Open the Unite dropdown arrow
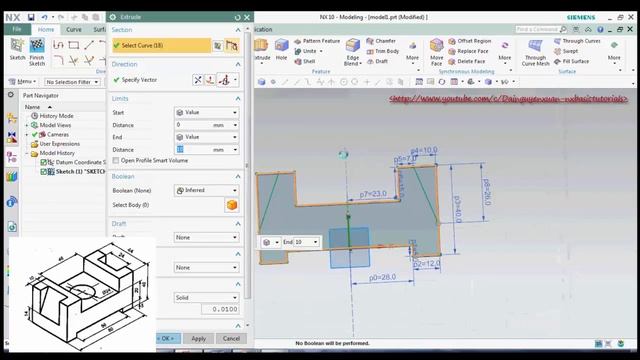The height and width of the screenshot is (360, 640). [321, 51]
